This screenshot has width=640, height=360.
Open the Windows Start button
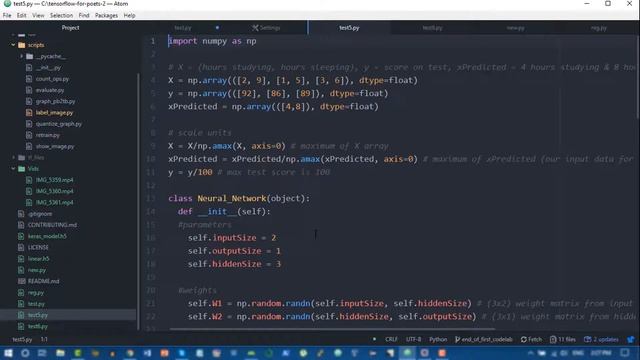click(x=8, y=353)
